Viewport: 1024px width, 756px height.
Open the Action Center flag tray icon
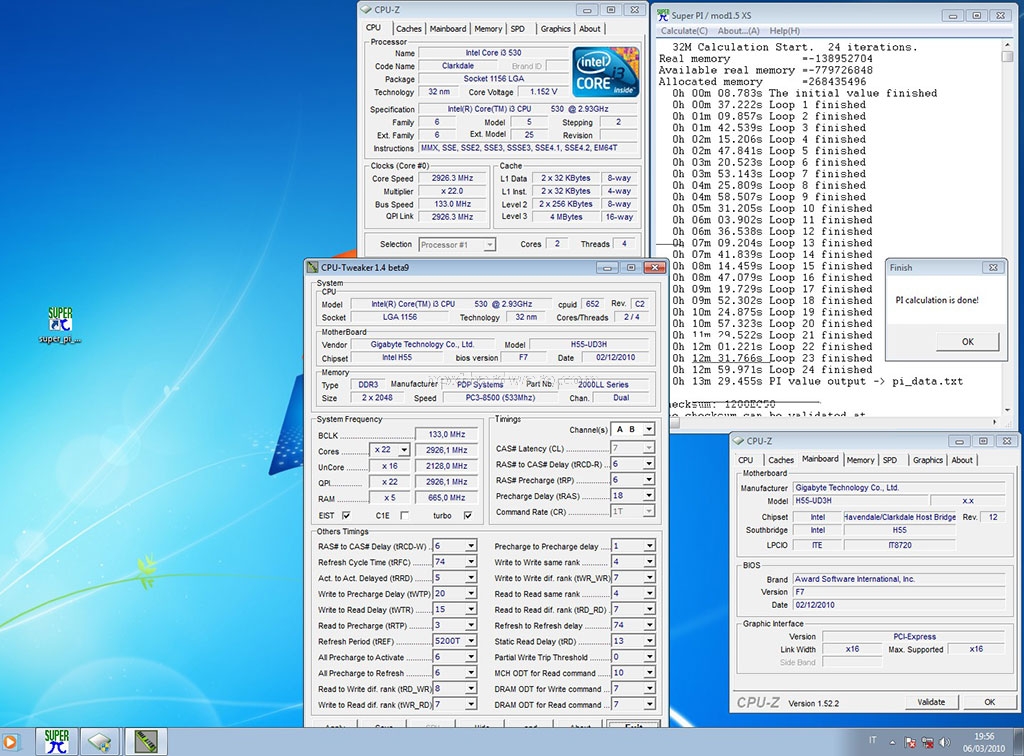click(910, 742)
